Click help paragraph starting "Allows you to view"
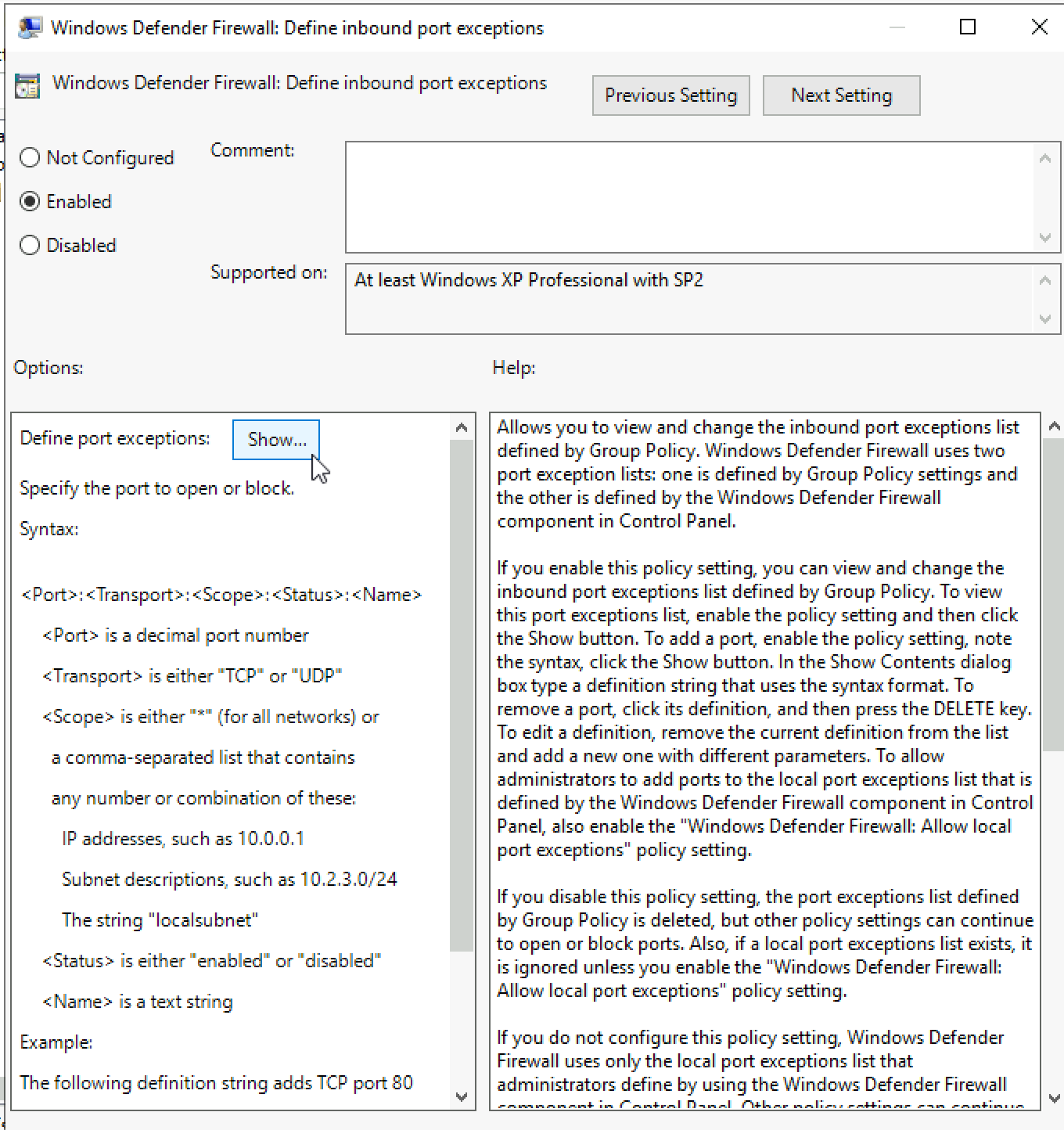This screenshot has height=1130, width=1064. [x=759, y=474]
